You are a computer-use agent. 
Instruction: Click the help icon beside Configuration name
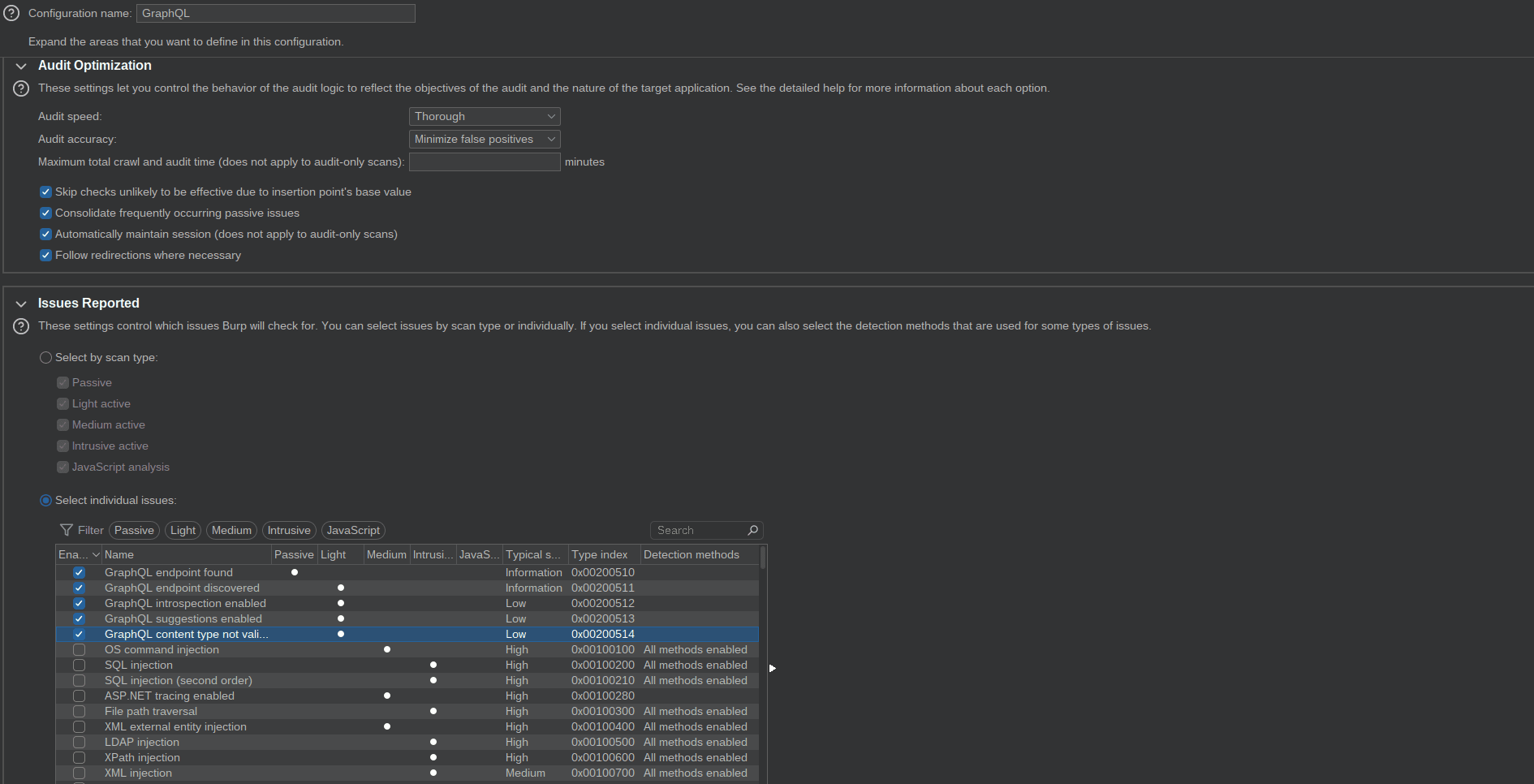pyautogui.click(x=11, y=13)
